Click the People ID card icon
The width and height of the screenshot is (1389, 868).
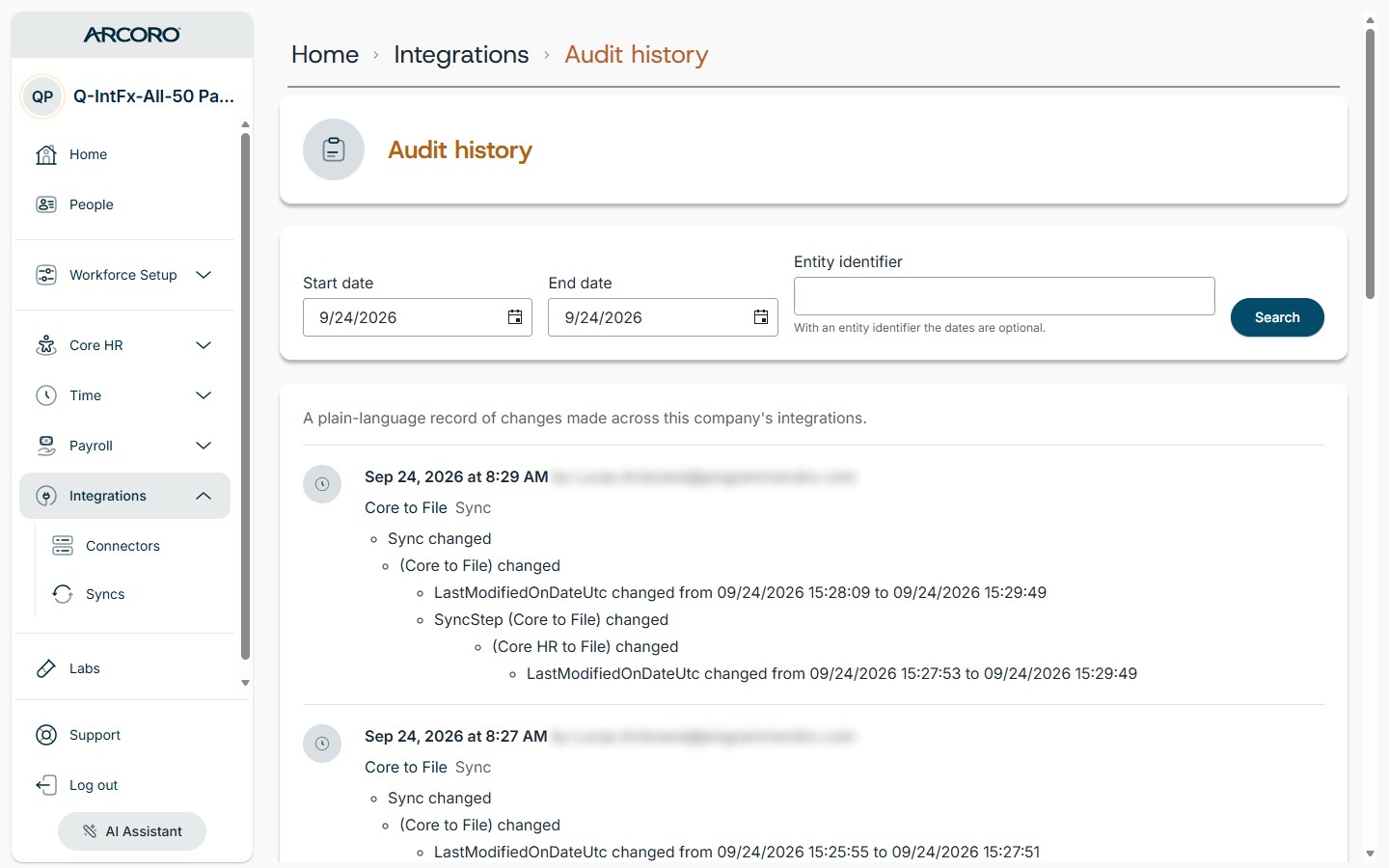tap(46, 204)
